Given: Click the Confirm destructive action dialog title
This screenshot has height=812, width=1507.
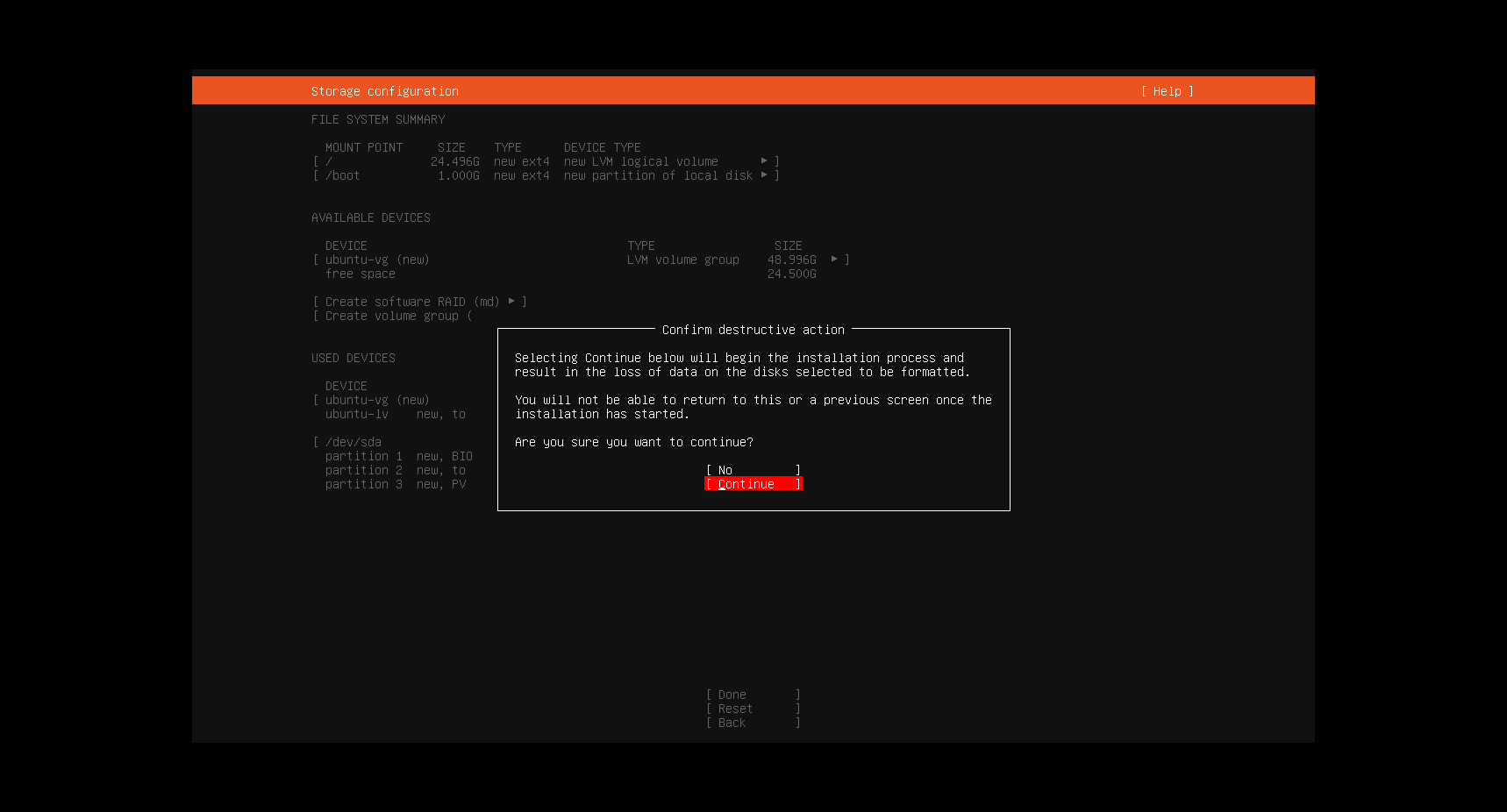Looking at the screenshot, I should (x=753, y=330).
